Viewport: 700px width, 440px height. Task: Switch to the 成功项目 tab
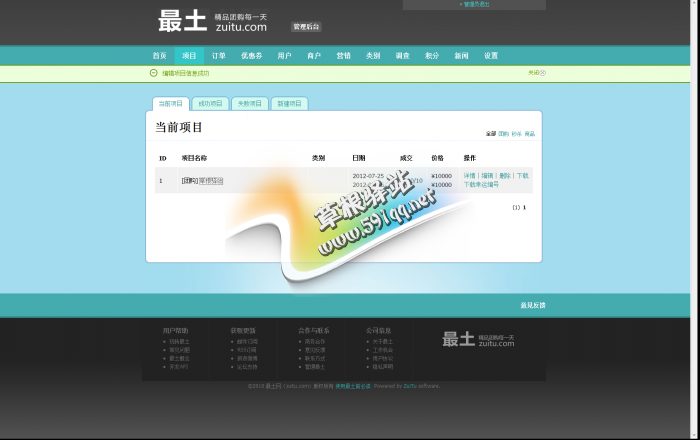click(209, 104)
